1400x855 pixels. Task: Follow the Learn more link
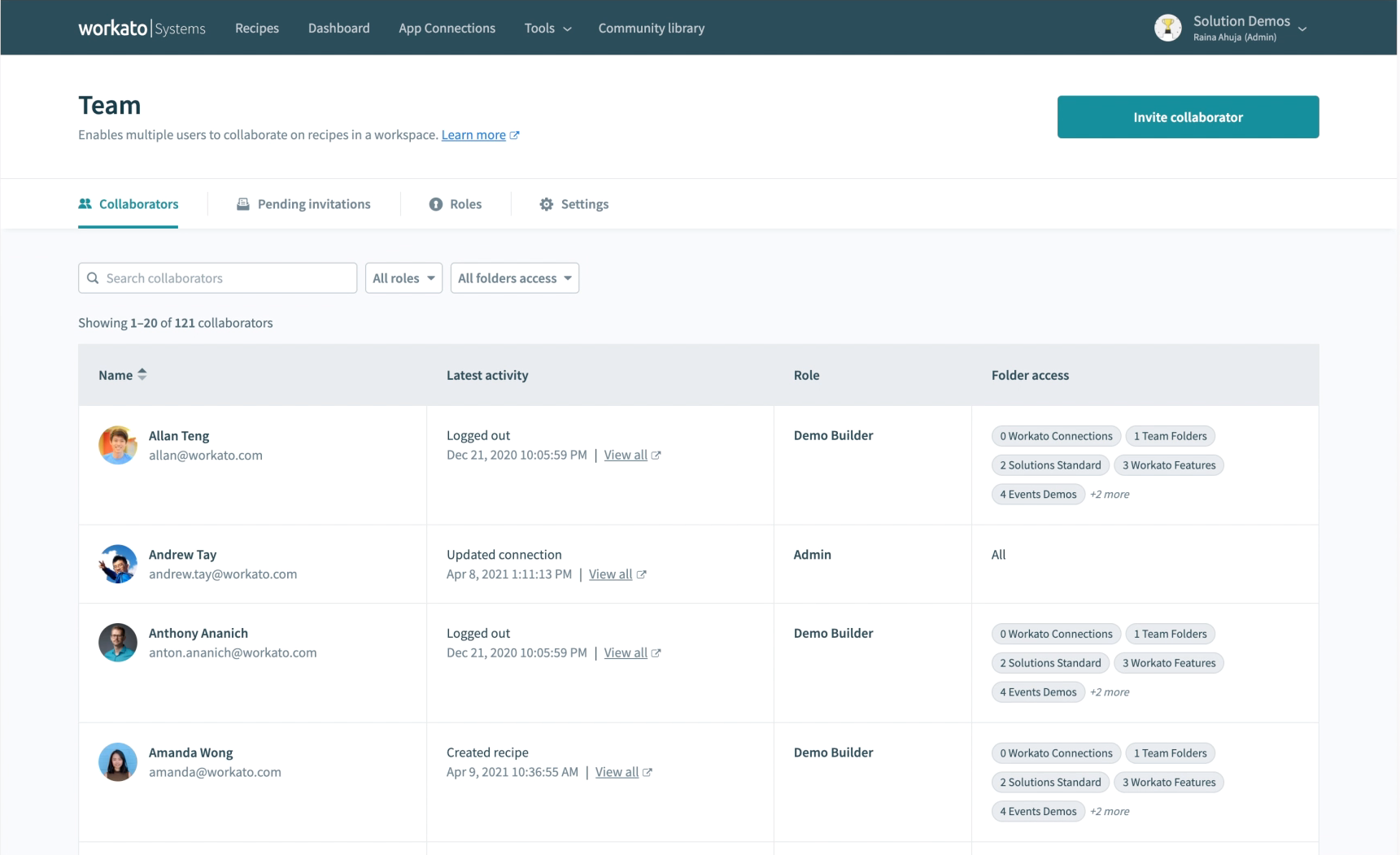[473, 135]
